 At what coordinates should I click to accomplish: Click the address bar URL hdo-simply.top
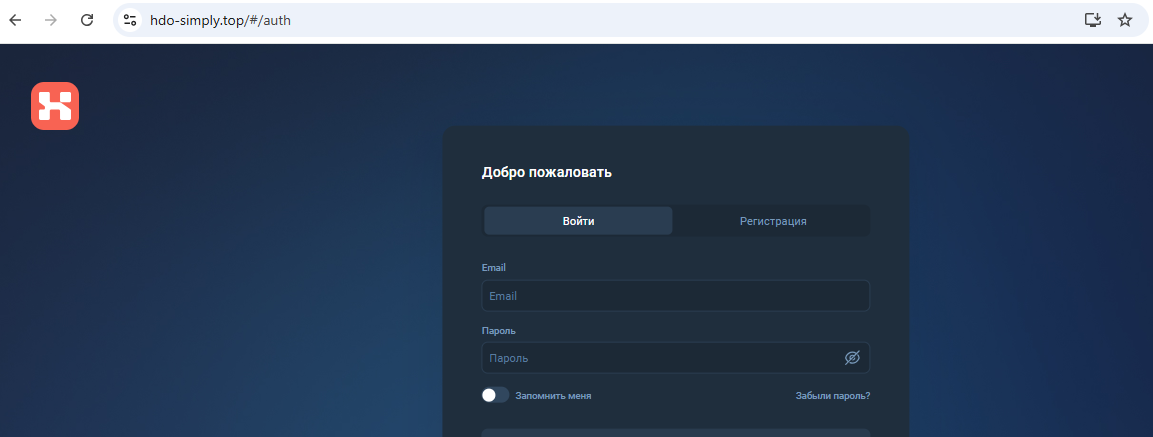tap(221, 20)
